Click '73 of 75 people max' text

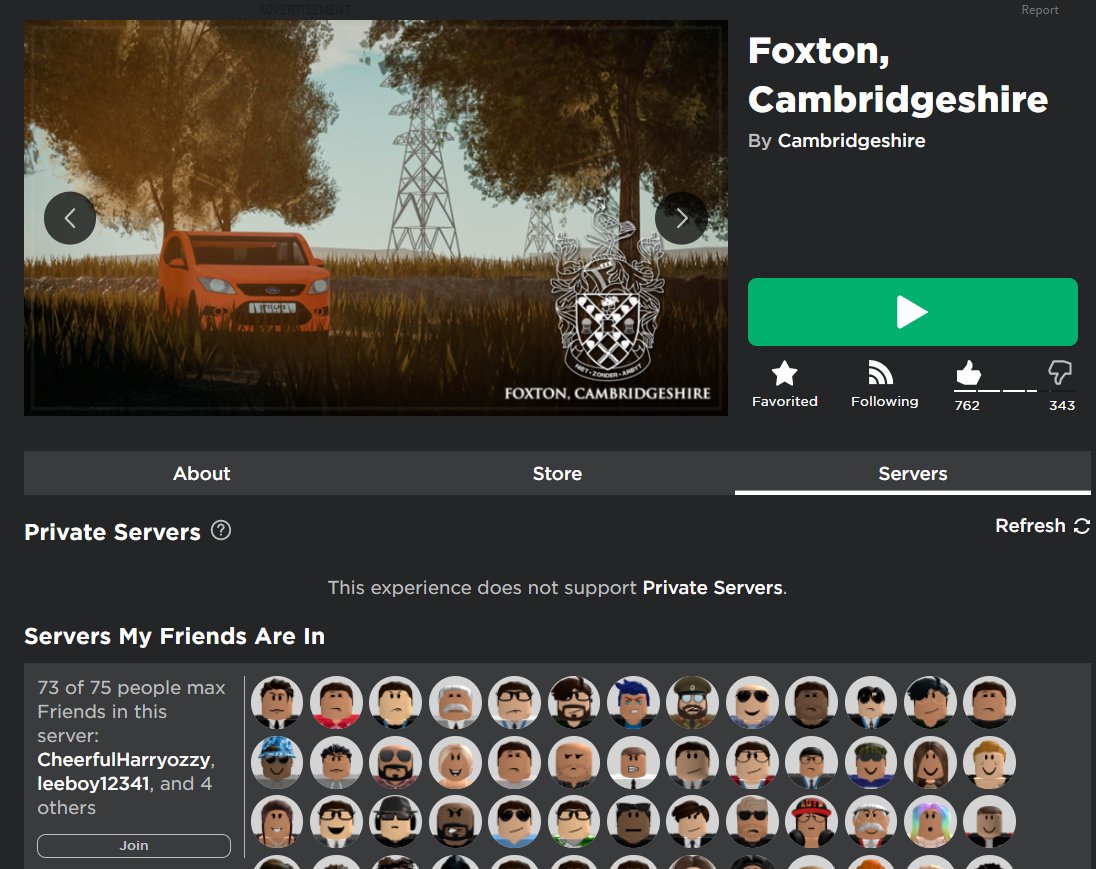[131, 688]
